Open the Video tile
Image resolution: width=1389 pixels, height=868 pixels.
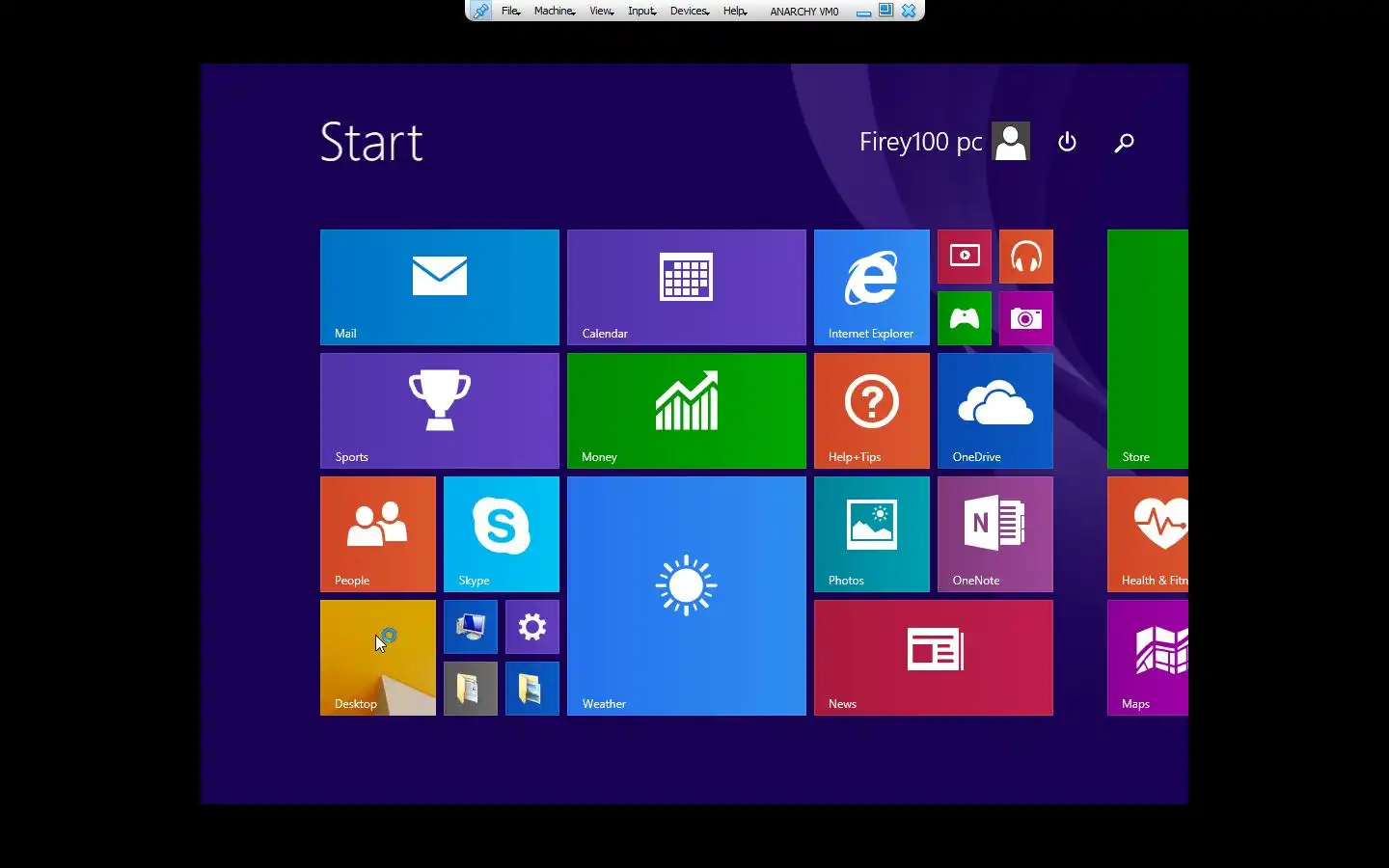965,257
